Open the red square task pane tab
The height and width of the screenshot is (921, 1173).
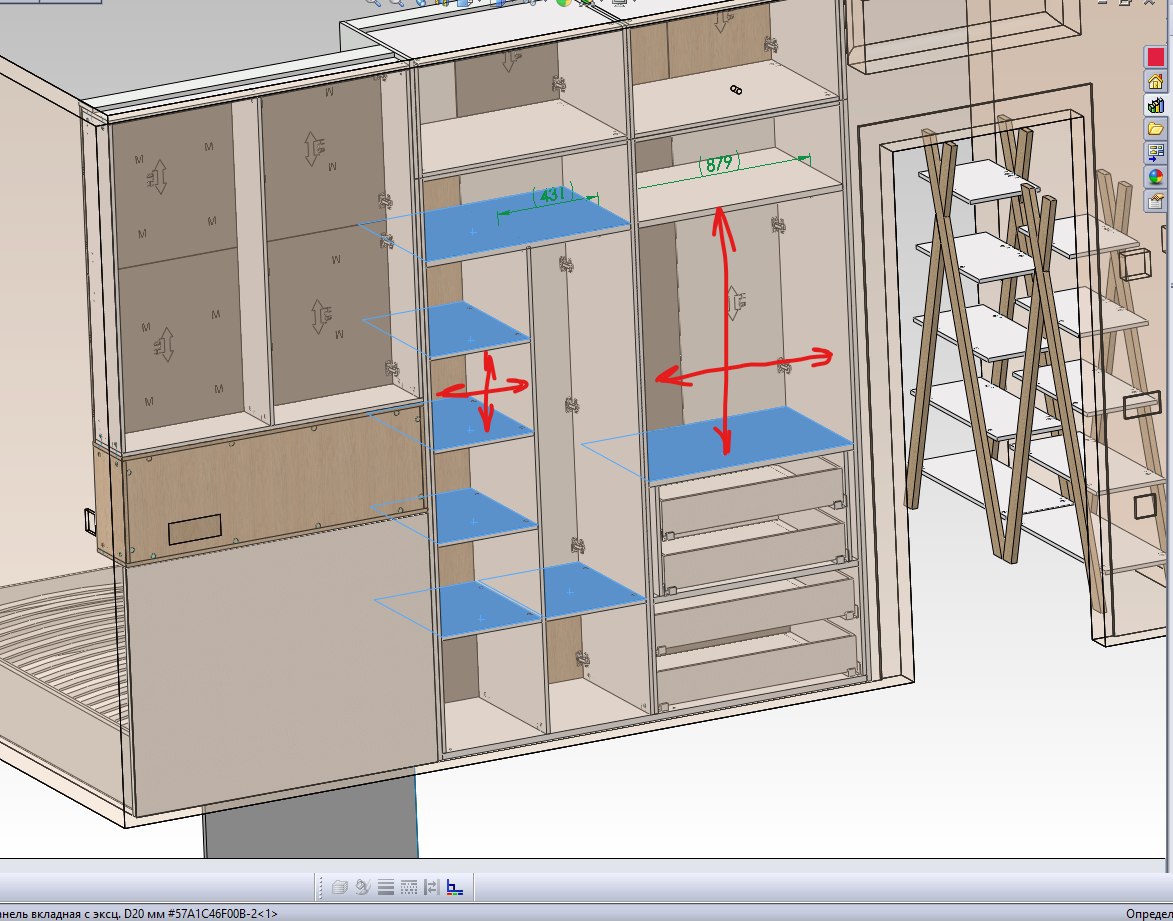(x=1155, y=57)
